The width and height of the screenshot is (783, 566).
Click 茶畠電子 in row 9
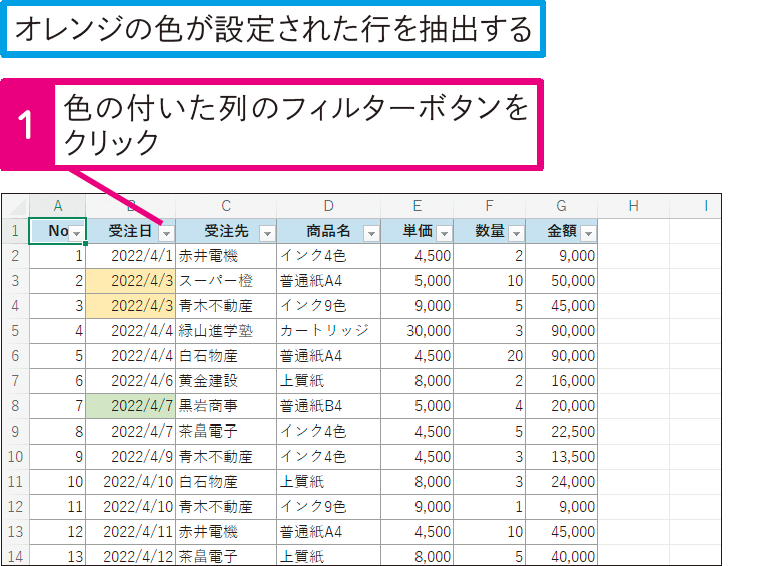coord(226,432)
